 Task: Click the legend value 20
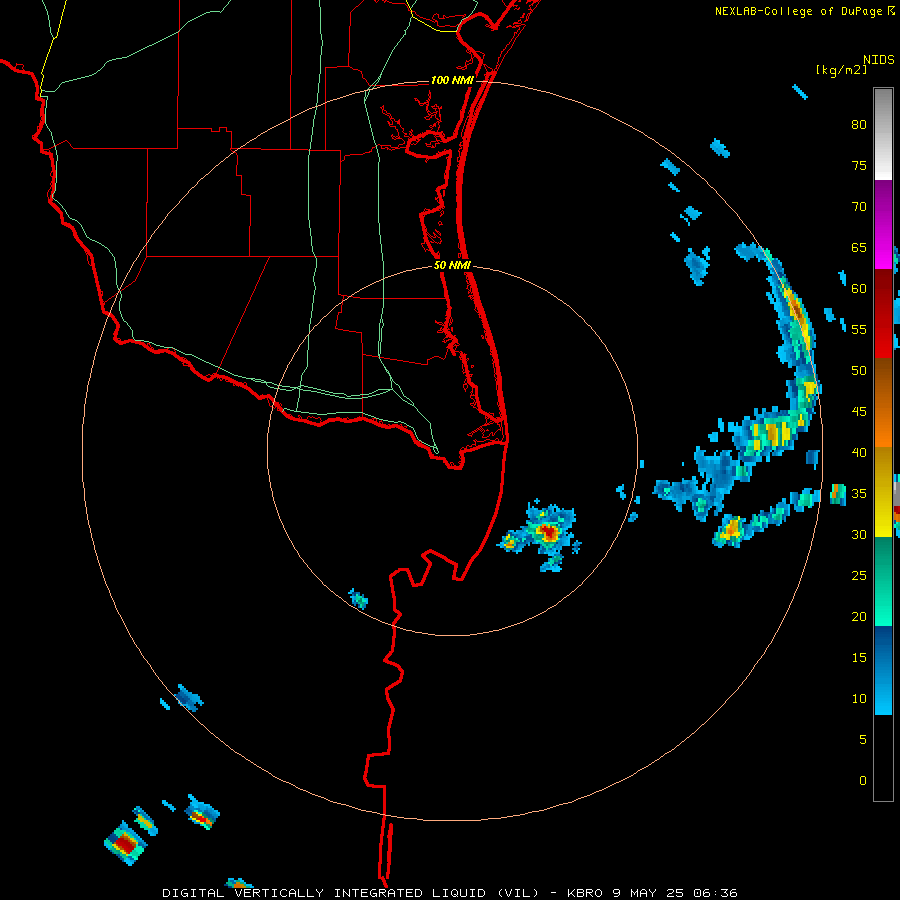tap(859, 616)
